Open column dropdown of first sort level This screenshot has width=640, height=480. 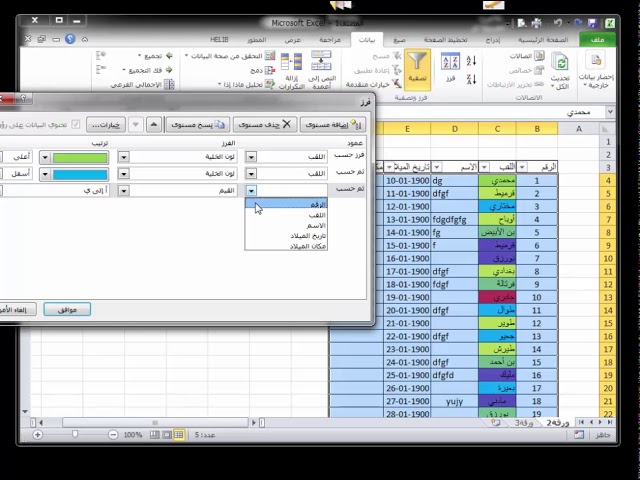(x=251, y=157)
